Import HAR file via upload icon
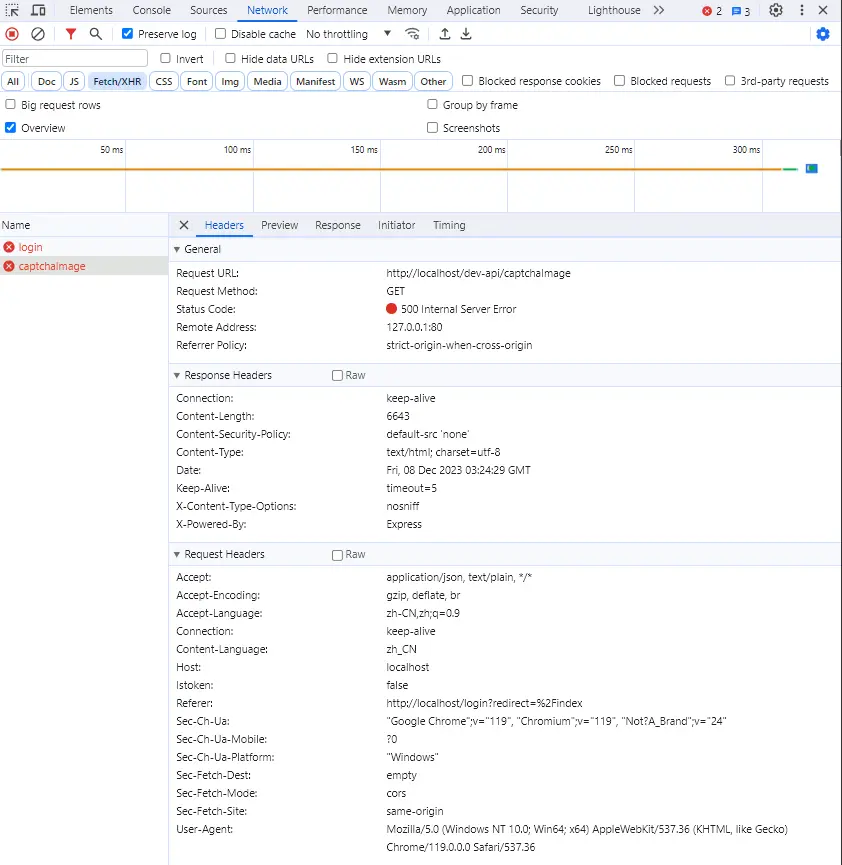The width and height of the screenshot is (842, 865). click(444, 33)
